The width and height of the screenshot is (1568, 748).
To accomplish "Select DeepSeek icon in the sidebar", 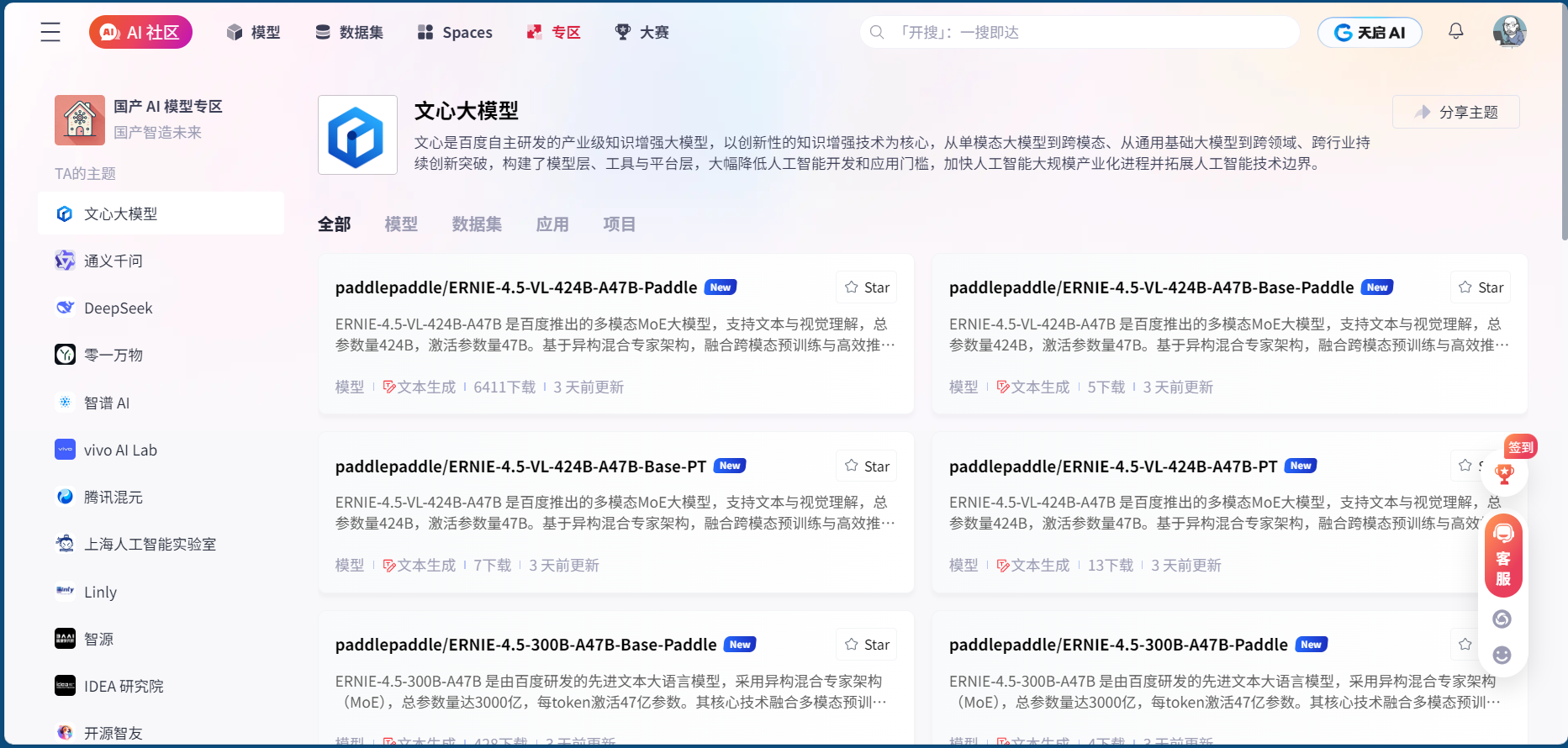I will pyautogui.click(x=65, y=308).
